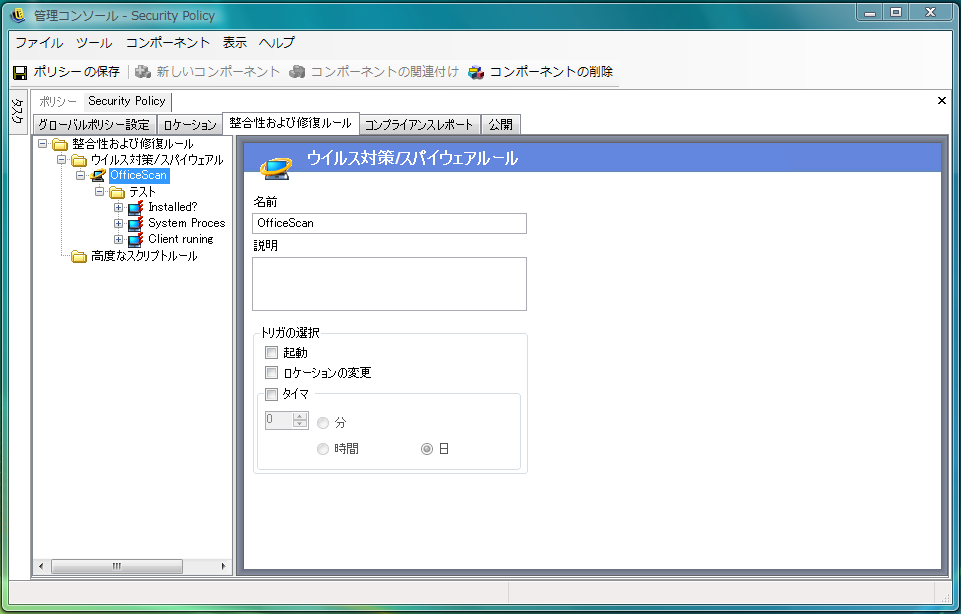Click the associate component toolbar icon
This screenshot has height=614, width=961.
point(297,72)
